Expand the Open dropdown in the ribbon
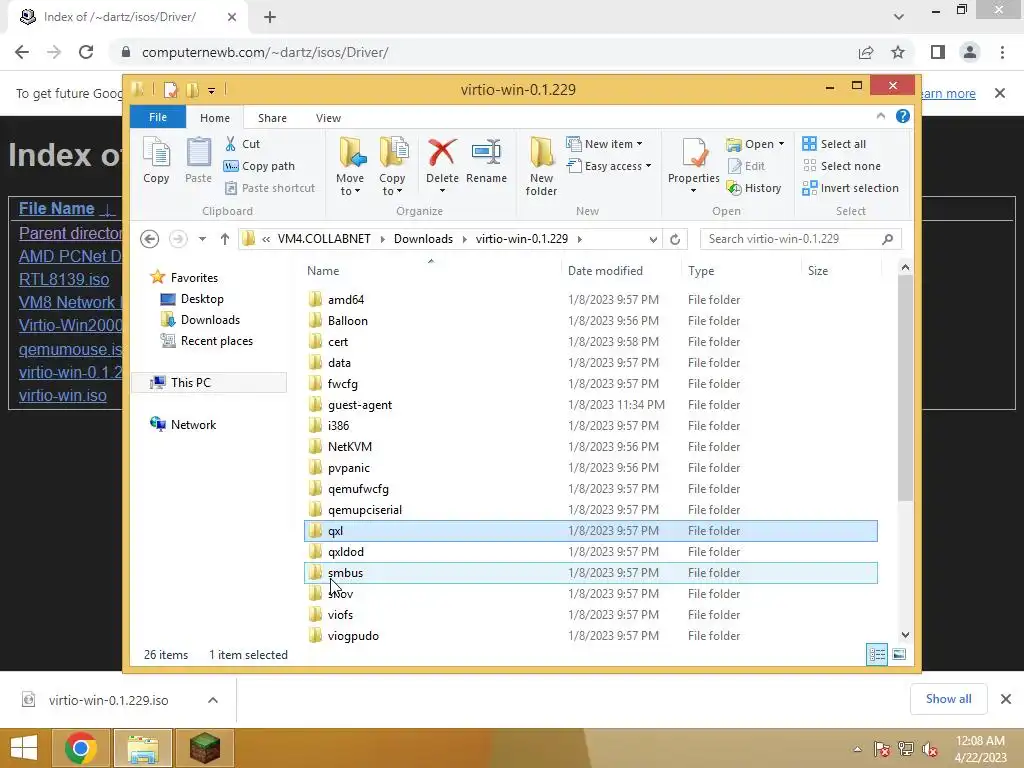 click(x=755, y=144)
